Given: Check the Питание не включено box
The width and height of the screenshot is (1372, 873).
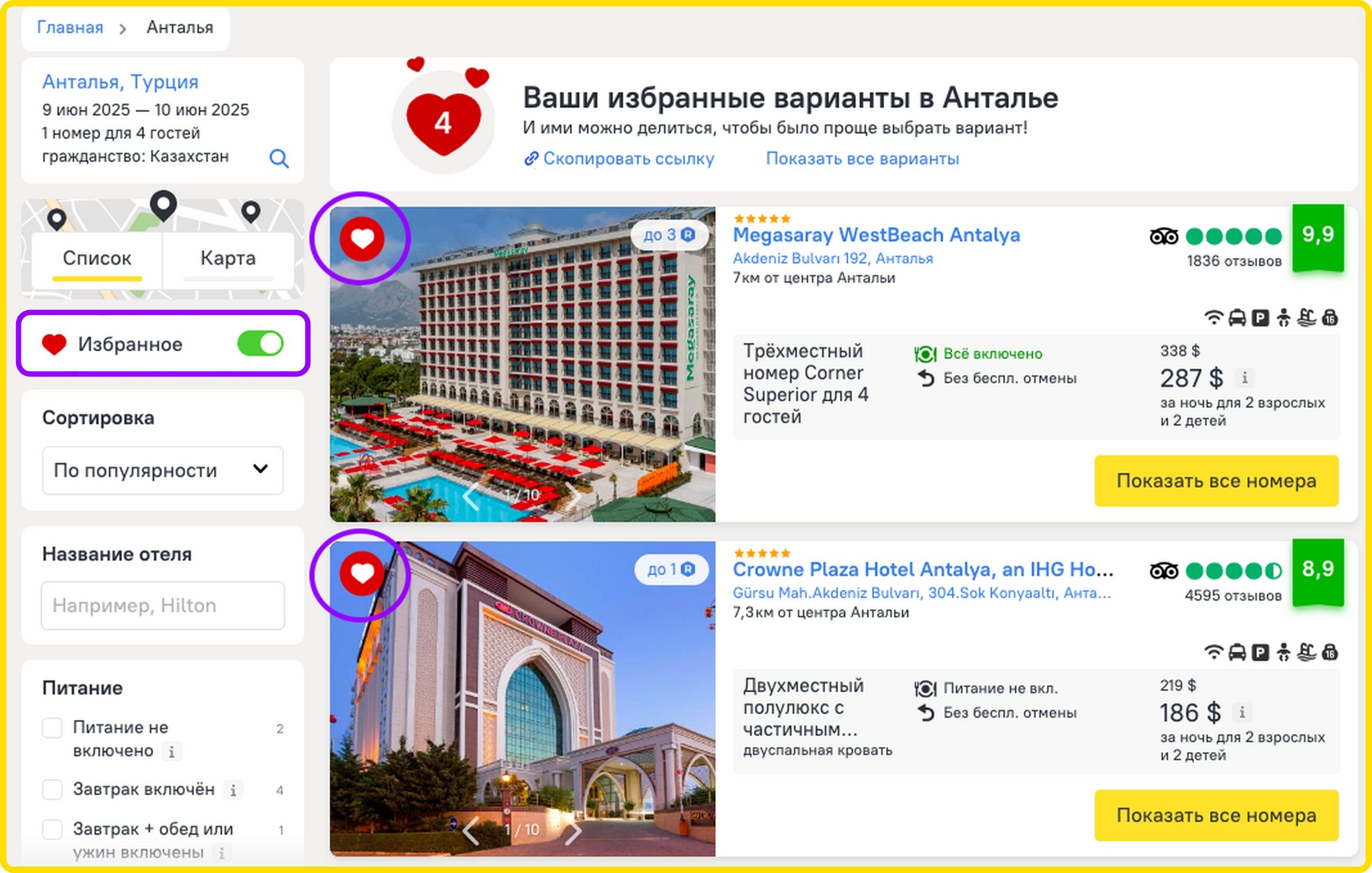Looking at the screenshot, I should coord(53,728).
